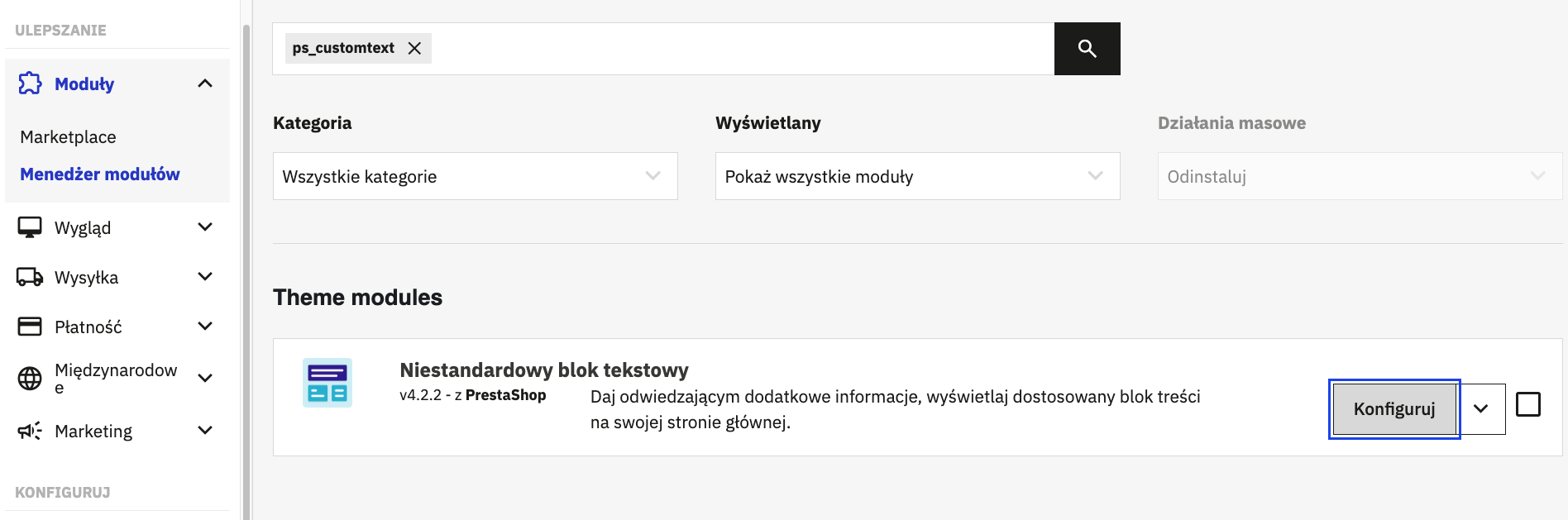The width and height of the screenshot is (1568, 520).
Task: Collapse the Moduły menu section
Action: [x=205, y=83]
